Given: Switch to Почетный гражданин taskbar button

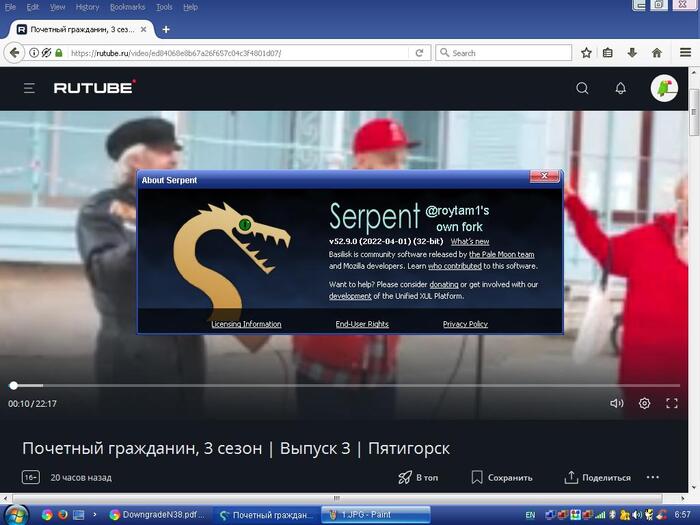Looking at the screenshot, I should pyautogui.click(x=266, y=515).
